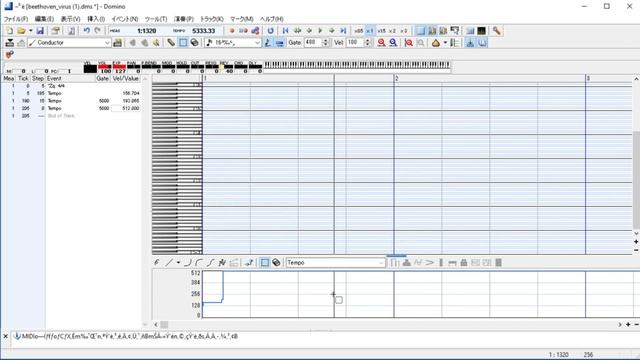Sort event list by the Event column header
The width and height of the screenshot is (640, 360).
[70, 78]
